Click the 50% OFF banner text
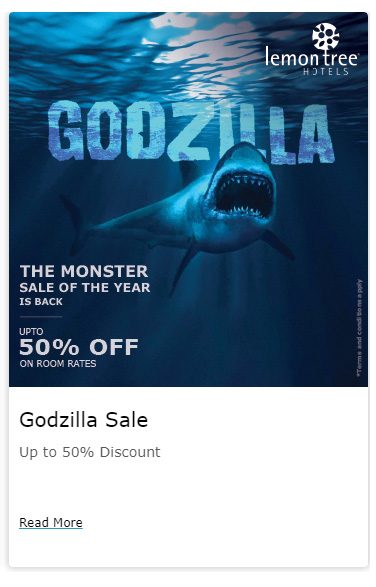 pos(79,347)
